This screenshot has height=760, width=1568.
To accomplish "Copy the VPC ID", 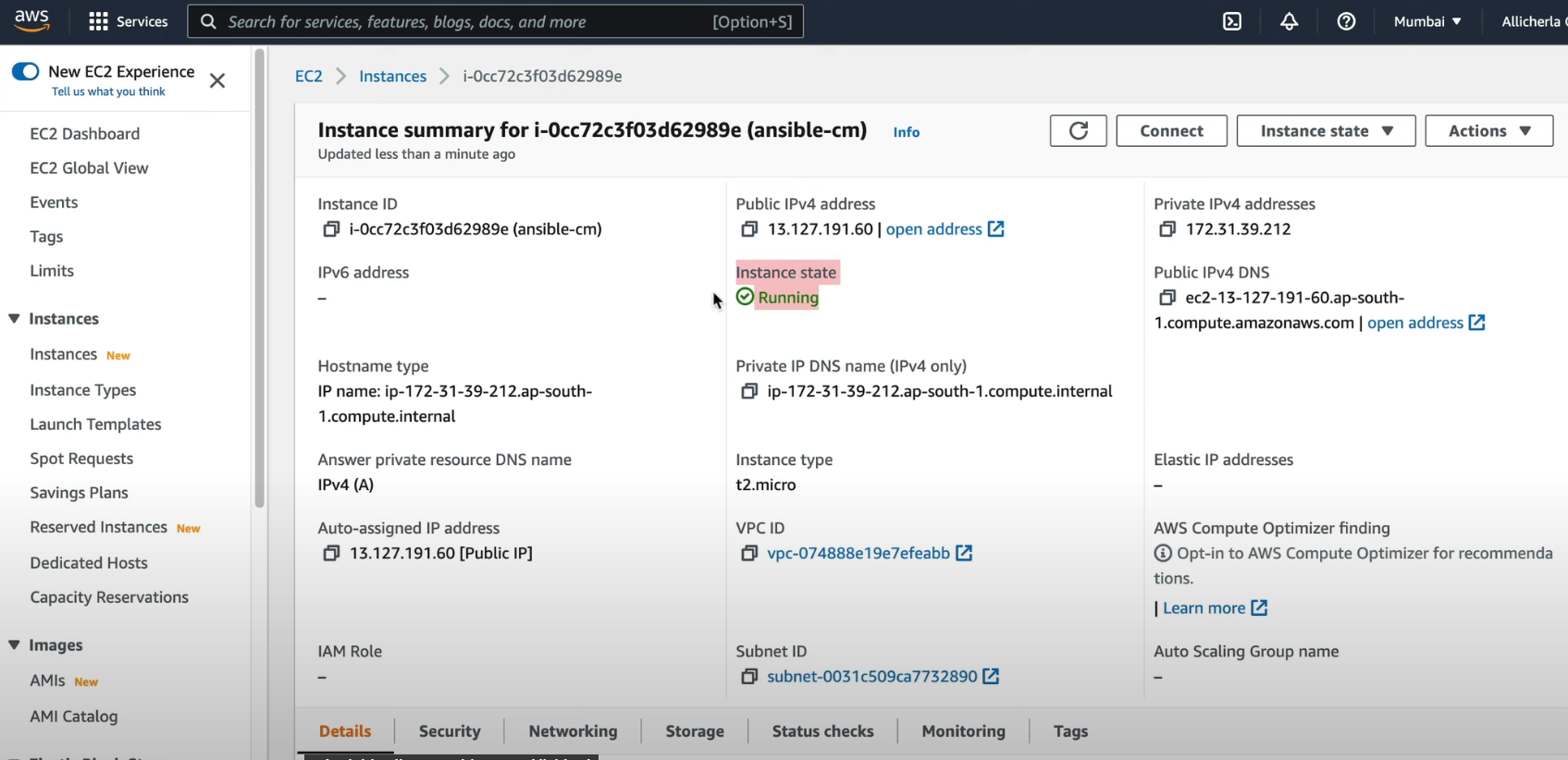I will click(749, 553).
